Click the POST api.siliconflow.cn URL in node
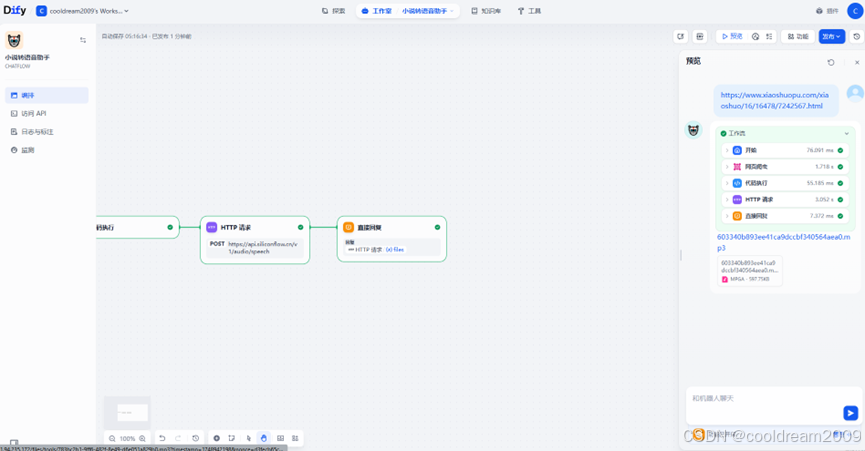Image resolution: width=865 pixels, height=451 pixels. pos(255,248)
